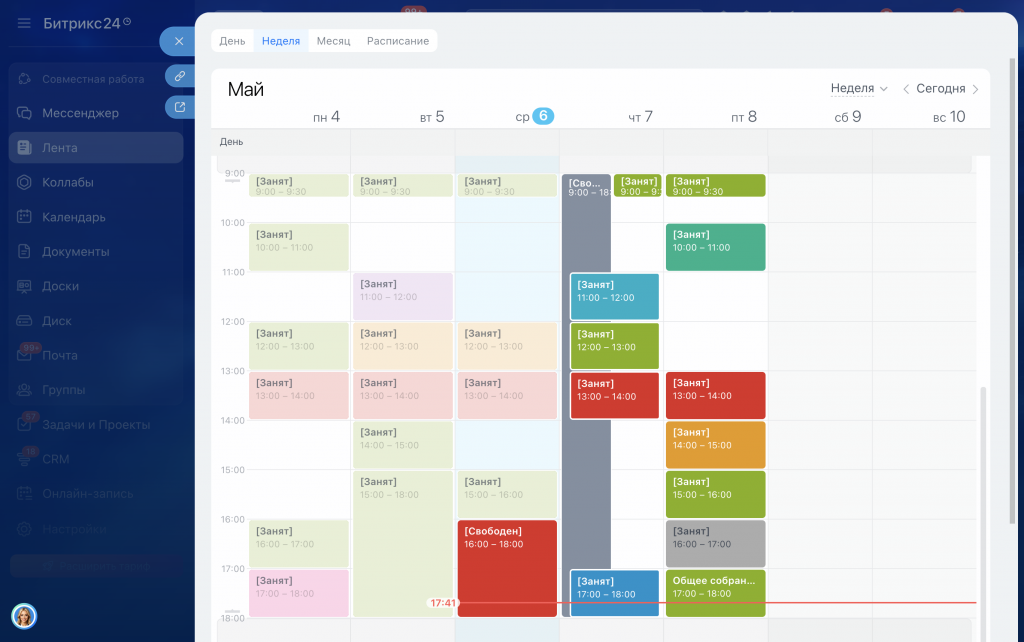
Task: Click the чт 7 day header
Action: (x=640, y=117)
